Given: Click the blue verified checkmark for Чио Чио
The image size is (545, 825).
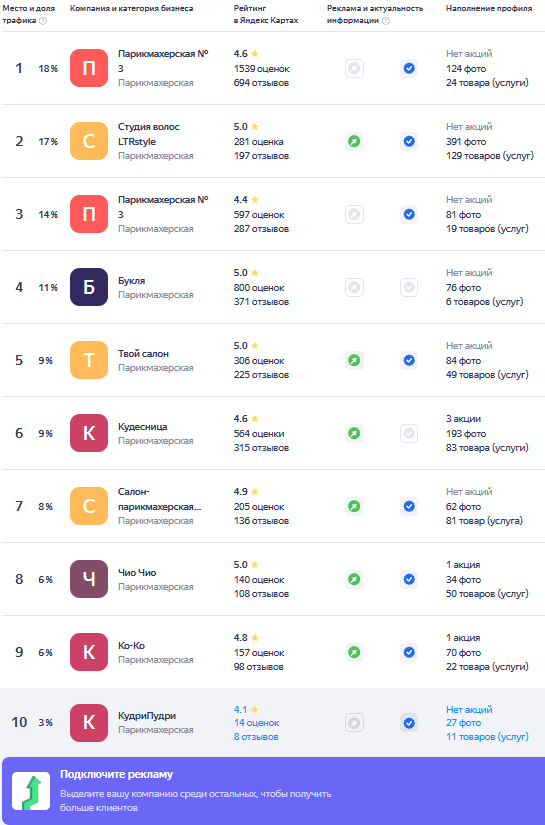Looking at the screenshot, I should pyautogui.click(x=409, y=579).
